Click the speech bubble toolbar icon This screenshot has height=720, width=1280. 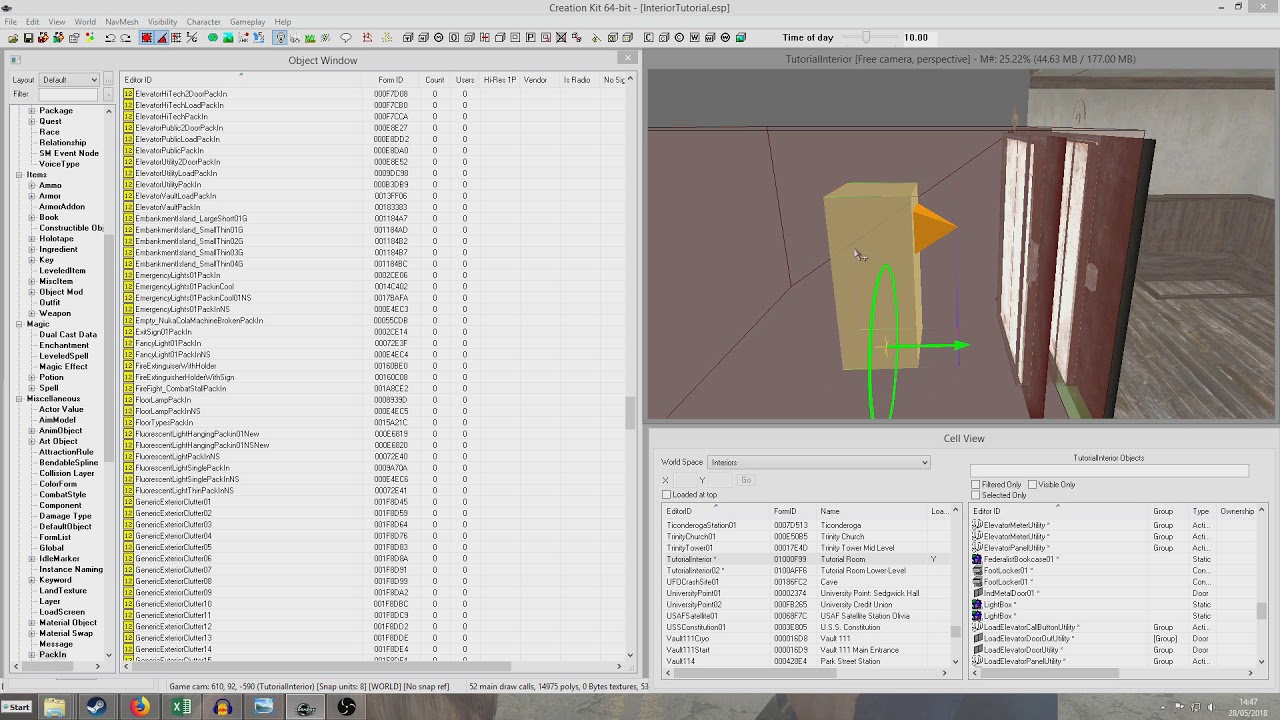346,38
